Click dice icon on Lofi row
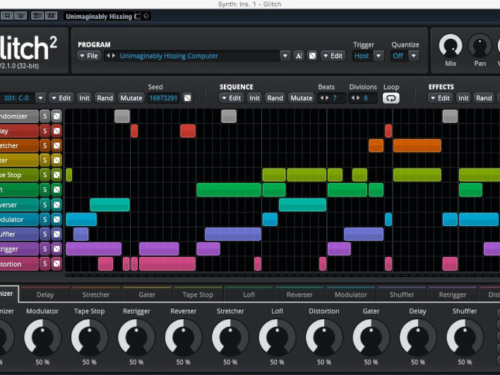Image resolution: width=500 pixels, height=375 pixels. coord(57,190)
